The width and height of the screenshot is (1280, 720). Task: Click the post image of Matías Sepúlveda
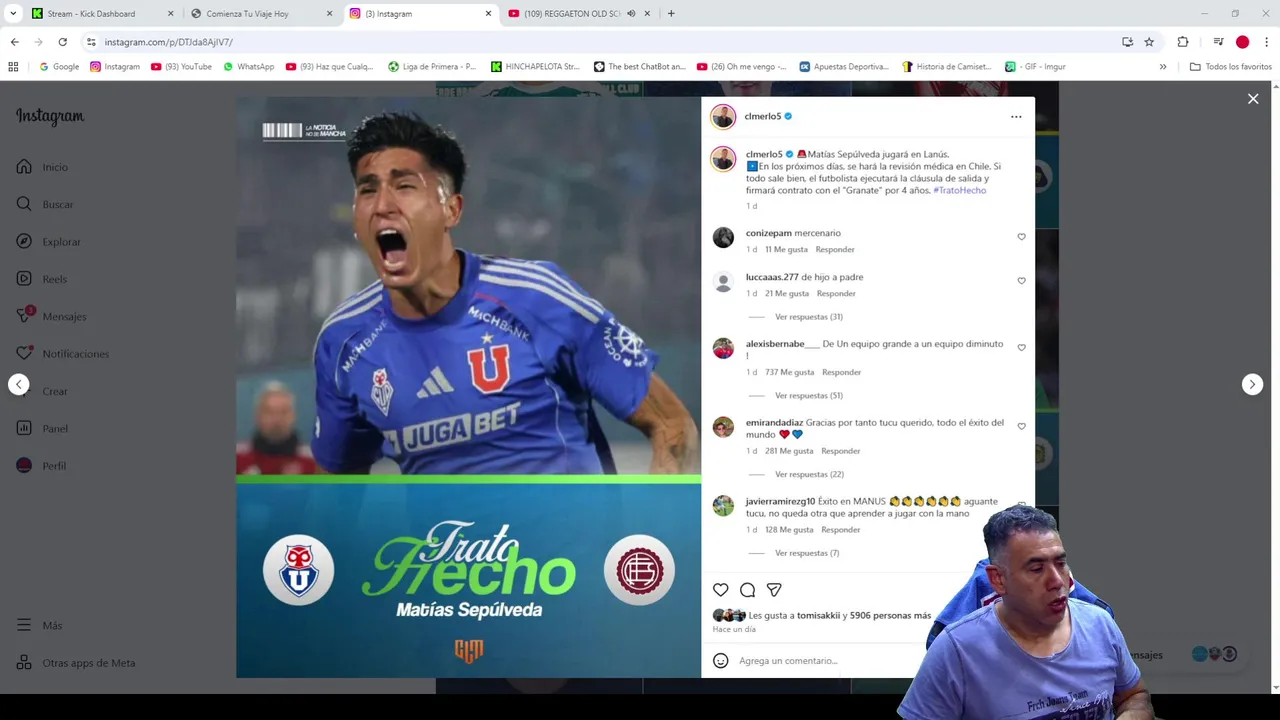468,387
